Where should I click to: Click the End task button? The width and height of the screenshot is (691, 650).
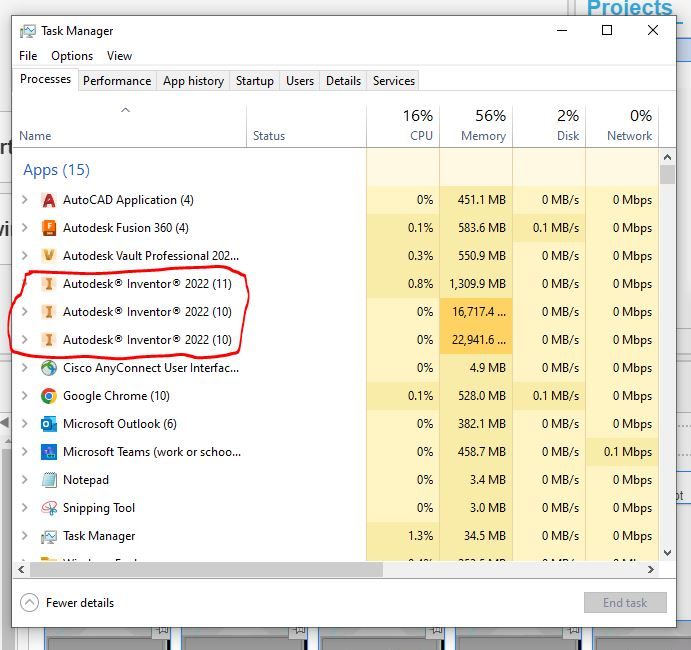click(625, 602)
